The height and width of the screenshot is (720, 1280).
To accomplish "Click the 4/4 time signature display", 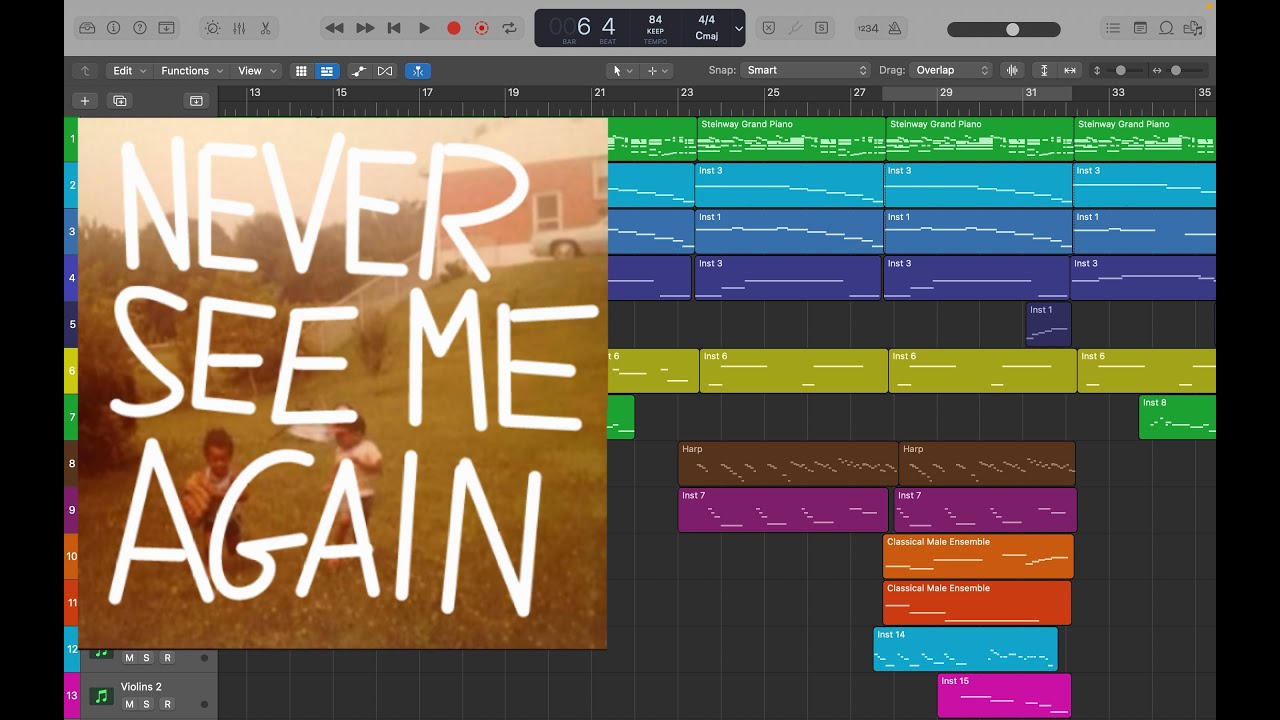I will [707, 20].
